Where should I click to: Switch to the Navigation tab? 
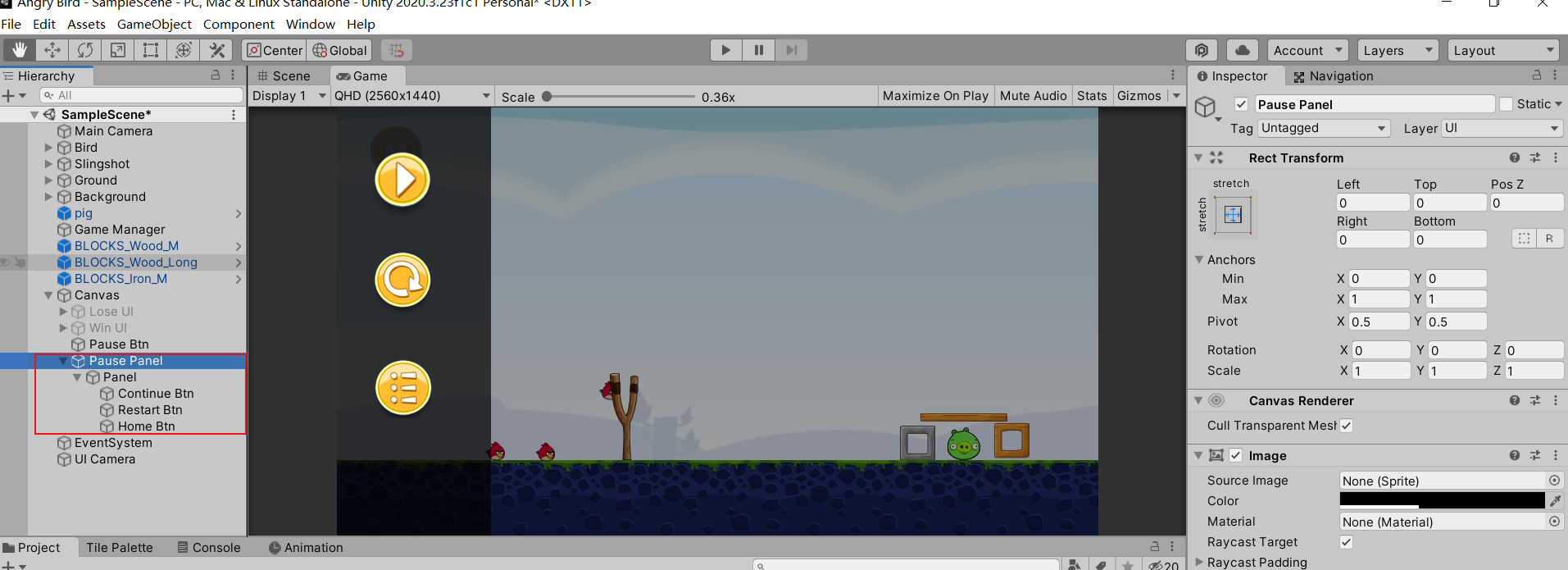tap(1333, 75)
